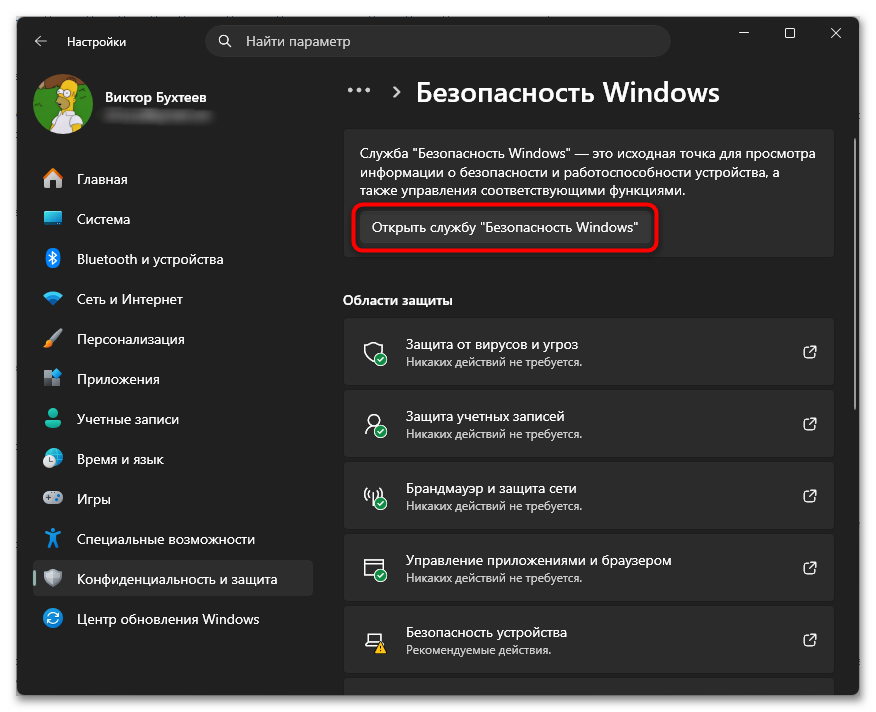Open Центр обновления Windows section
This screenshot has width=876, height=712.
(173, 619)
